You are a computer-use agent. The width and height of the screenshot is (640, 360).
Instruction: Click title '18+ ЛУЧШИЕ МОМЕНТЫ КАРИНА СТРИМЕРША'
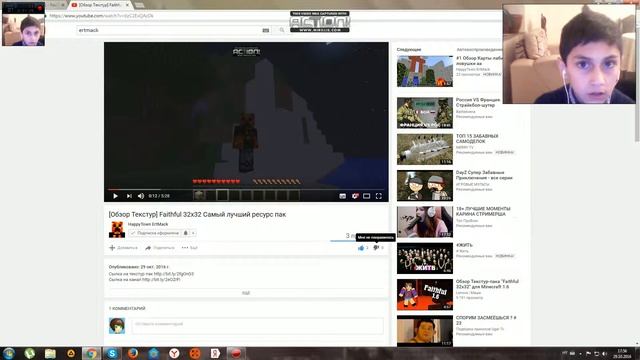[483, 211]
